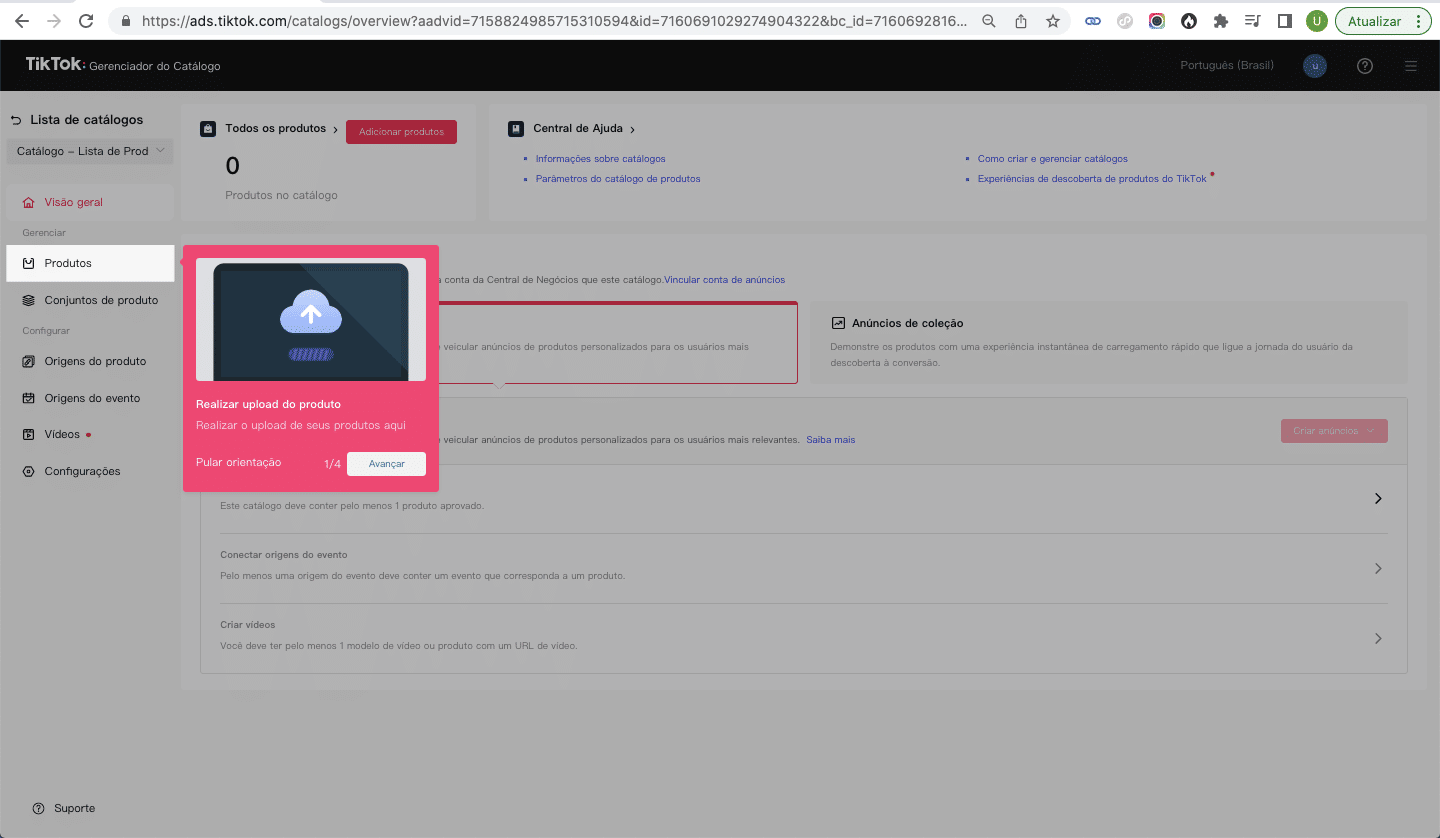Click the TikTok logo
Screen dimensions: 1440x838
point(56,65)
